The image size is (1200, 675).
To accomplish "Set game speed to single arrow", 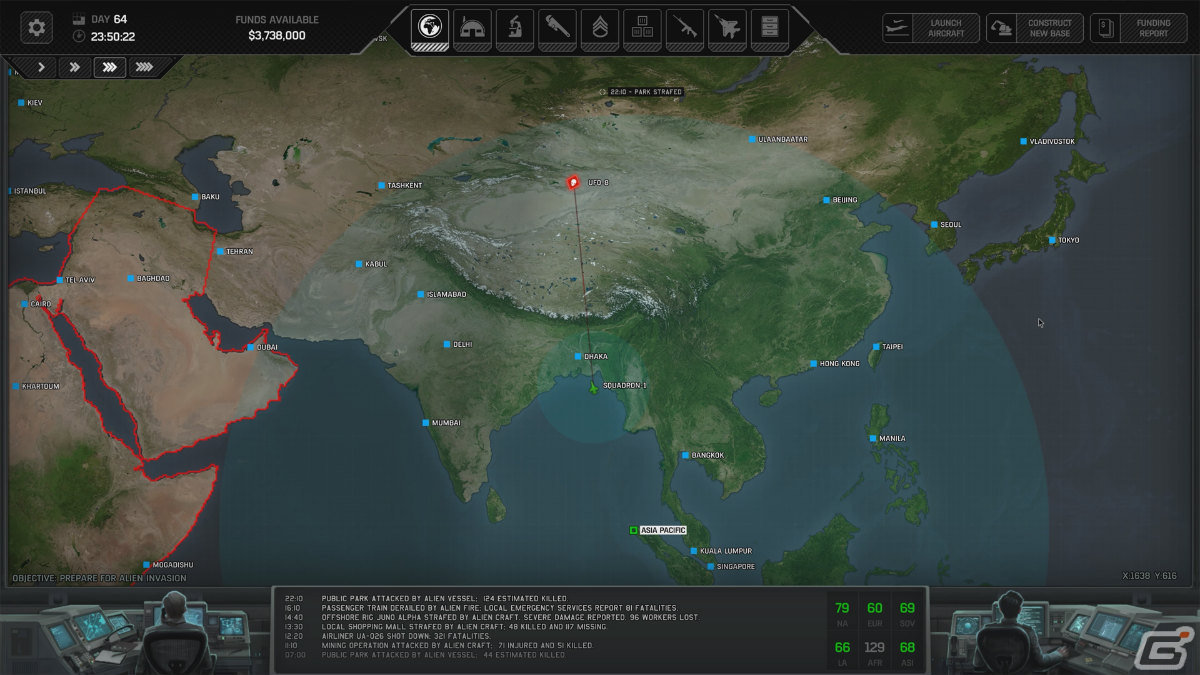I will pos(41,67).
